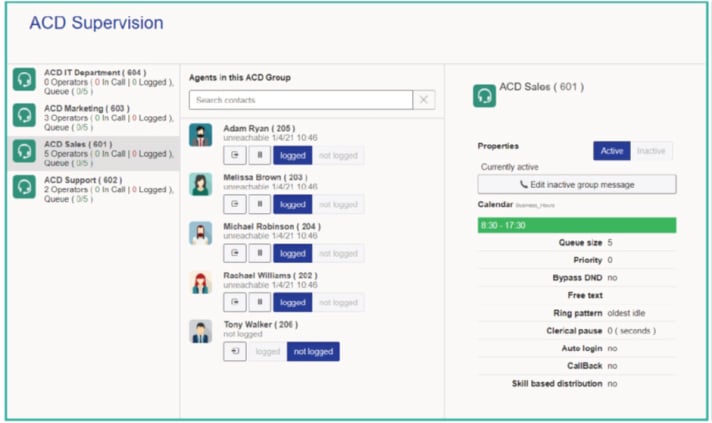Click the Active button under Properties
The width and height of the screenshot is (712, 423).
point(611,151)
